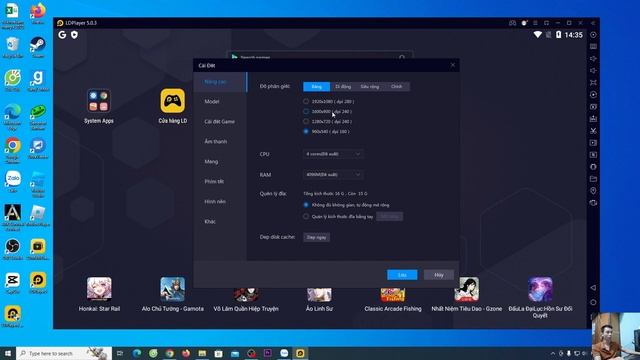Select the manual disk size management option
The height and width of the screenshot is (360, 640).
point(338,216)
